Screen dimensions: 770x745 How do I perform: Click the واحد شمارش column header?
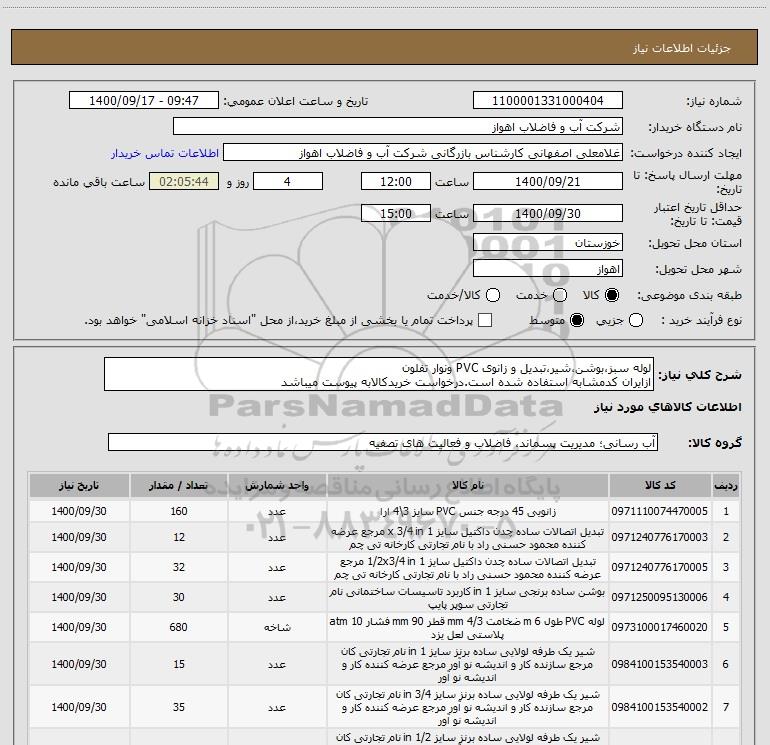pos(277,486)
